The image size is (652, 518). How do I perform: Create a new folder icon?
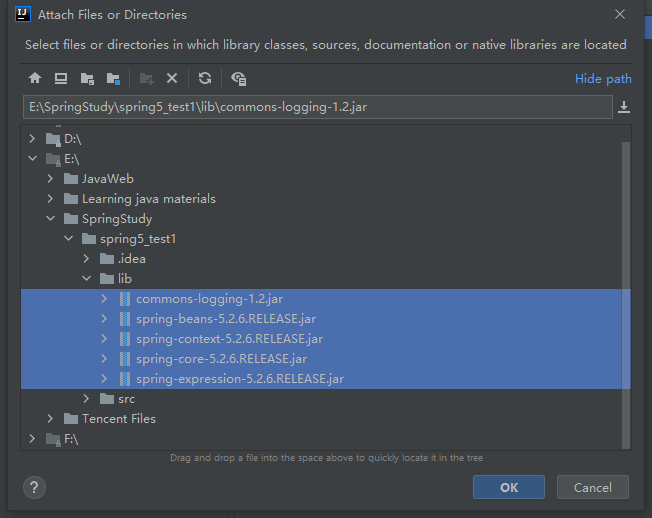pos(146,78)
